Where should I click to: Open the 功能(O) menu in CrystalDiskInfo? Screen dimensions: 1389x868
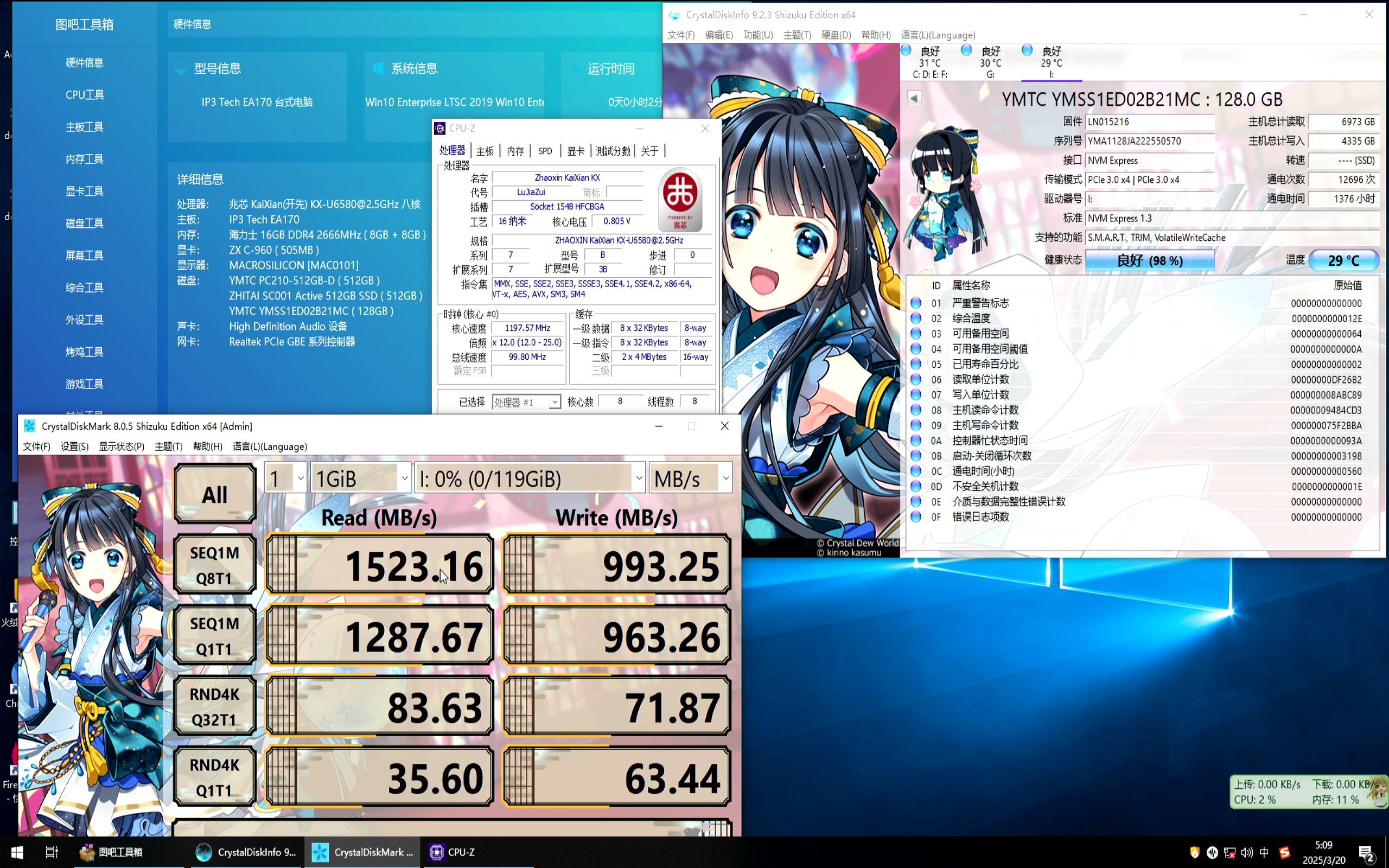[756, 34]
